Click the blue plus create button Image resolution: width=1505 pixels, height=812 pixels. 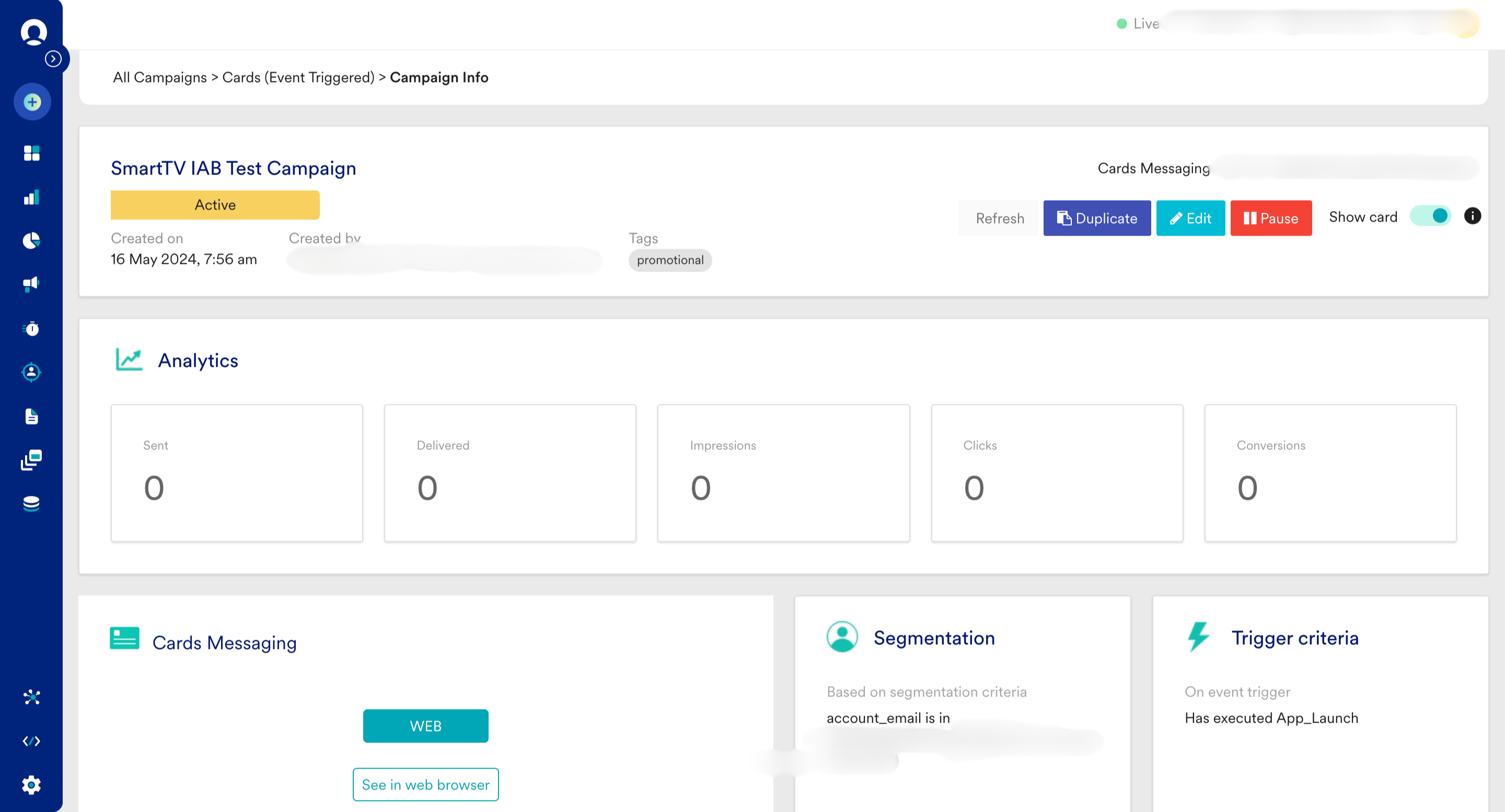click(32, 102)
